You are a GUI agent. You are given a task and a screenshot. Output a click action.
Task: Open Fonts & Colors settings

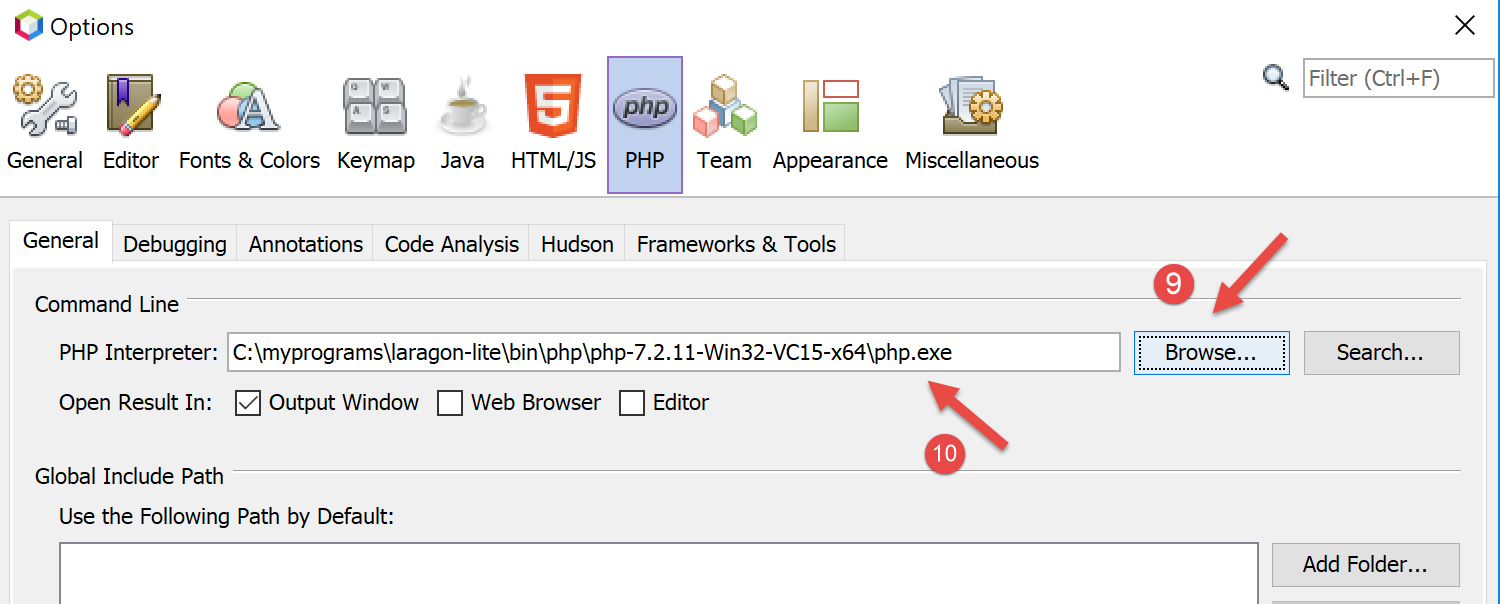pyautogui.click(x=249, y=123)
